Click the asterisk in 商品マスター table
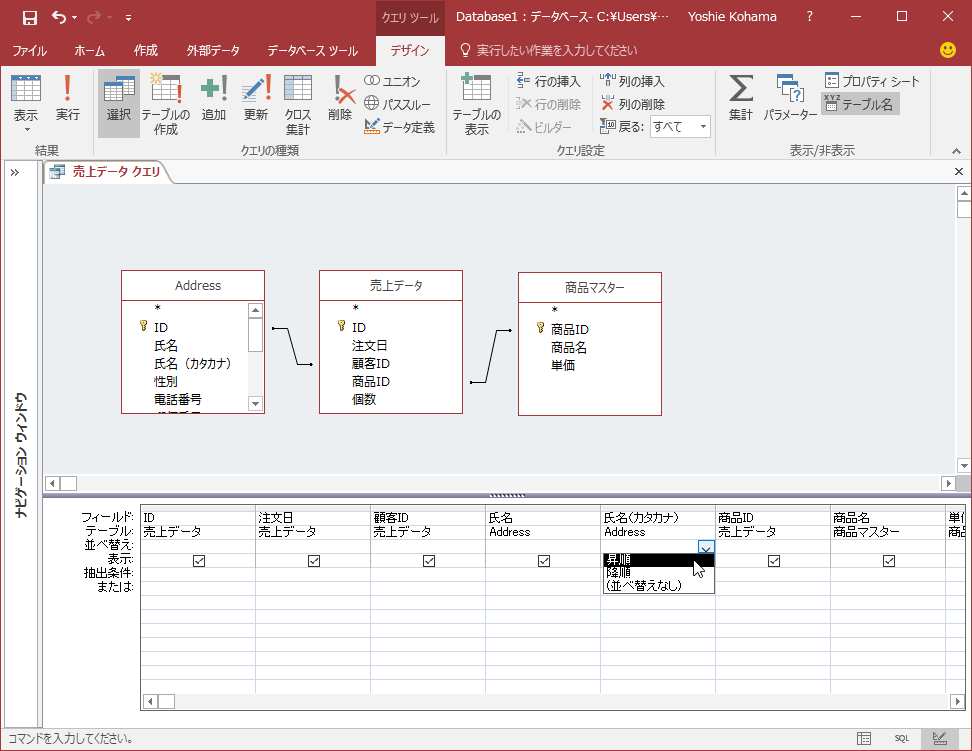Image resolution: width=972 pixels, height=751 pixels. click(554, 310)
